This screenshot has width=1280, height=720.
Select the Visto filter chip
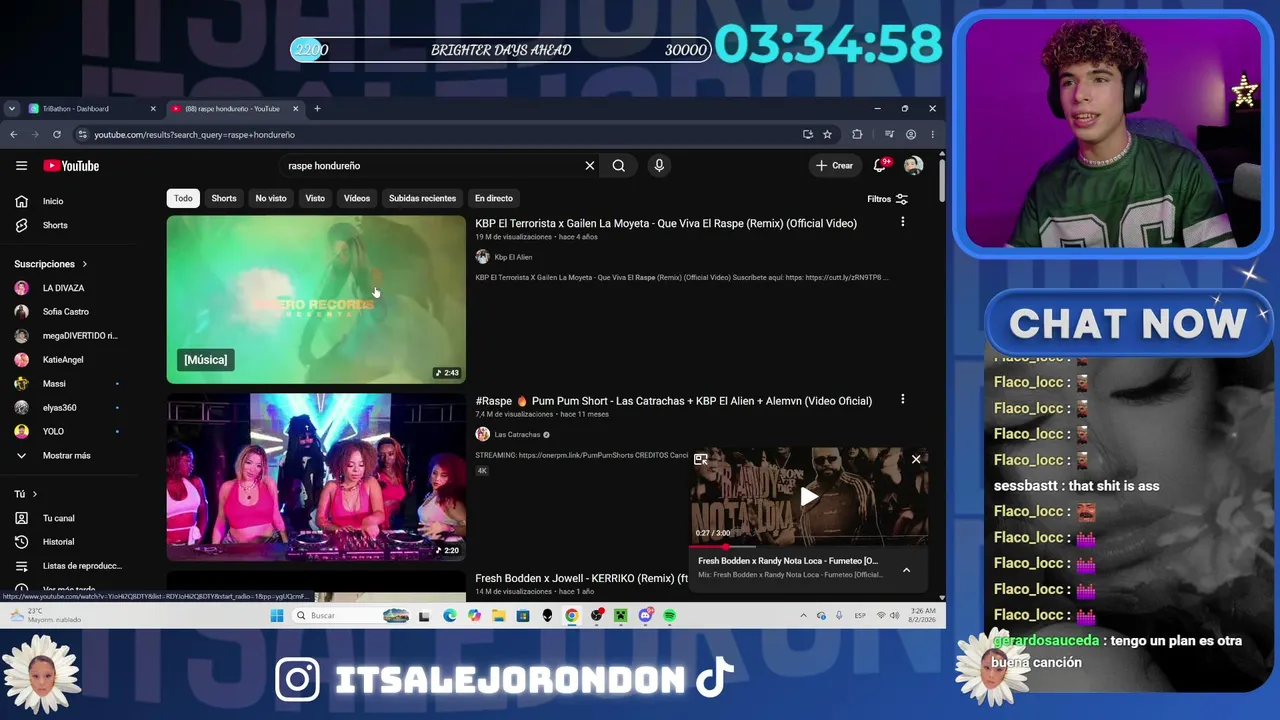315,198
